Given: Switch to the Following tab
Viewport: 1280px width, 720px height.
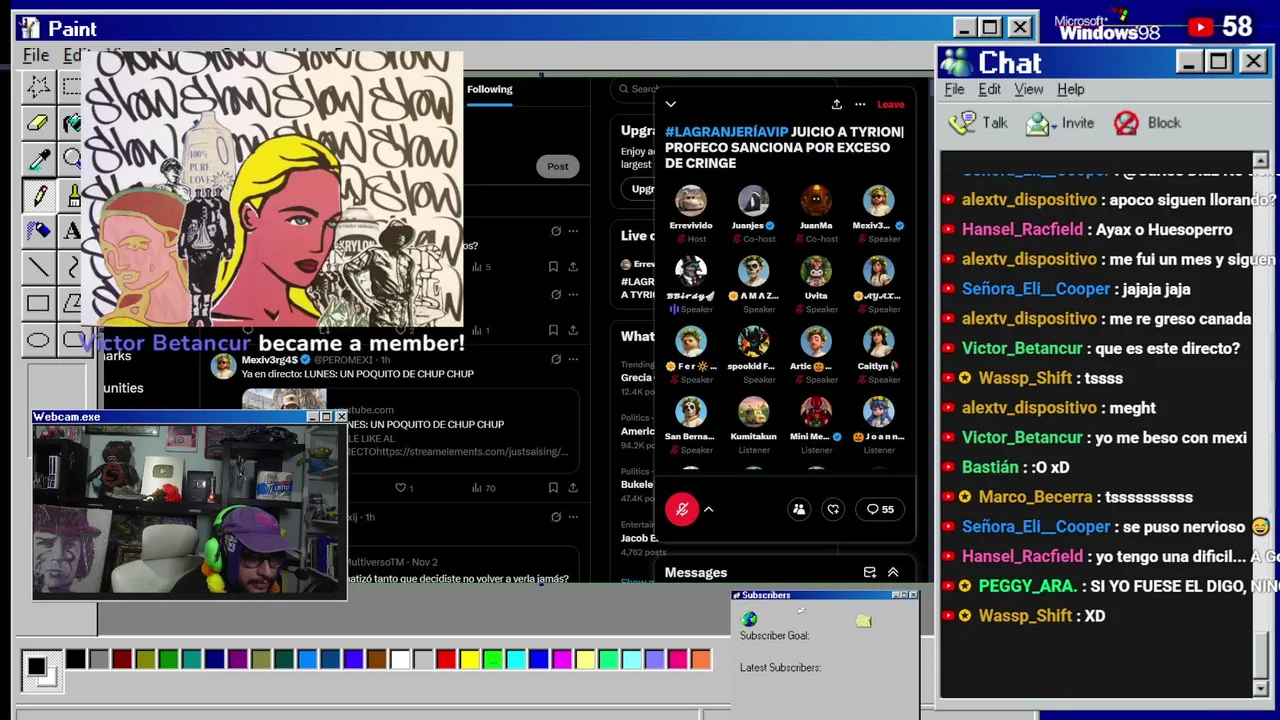Looking at the screenshot, I should [489, 89].
